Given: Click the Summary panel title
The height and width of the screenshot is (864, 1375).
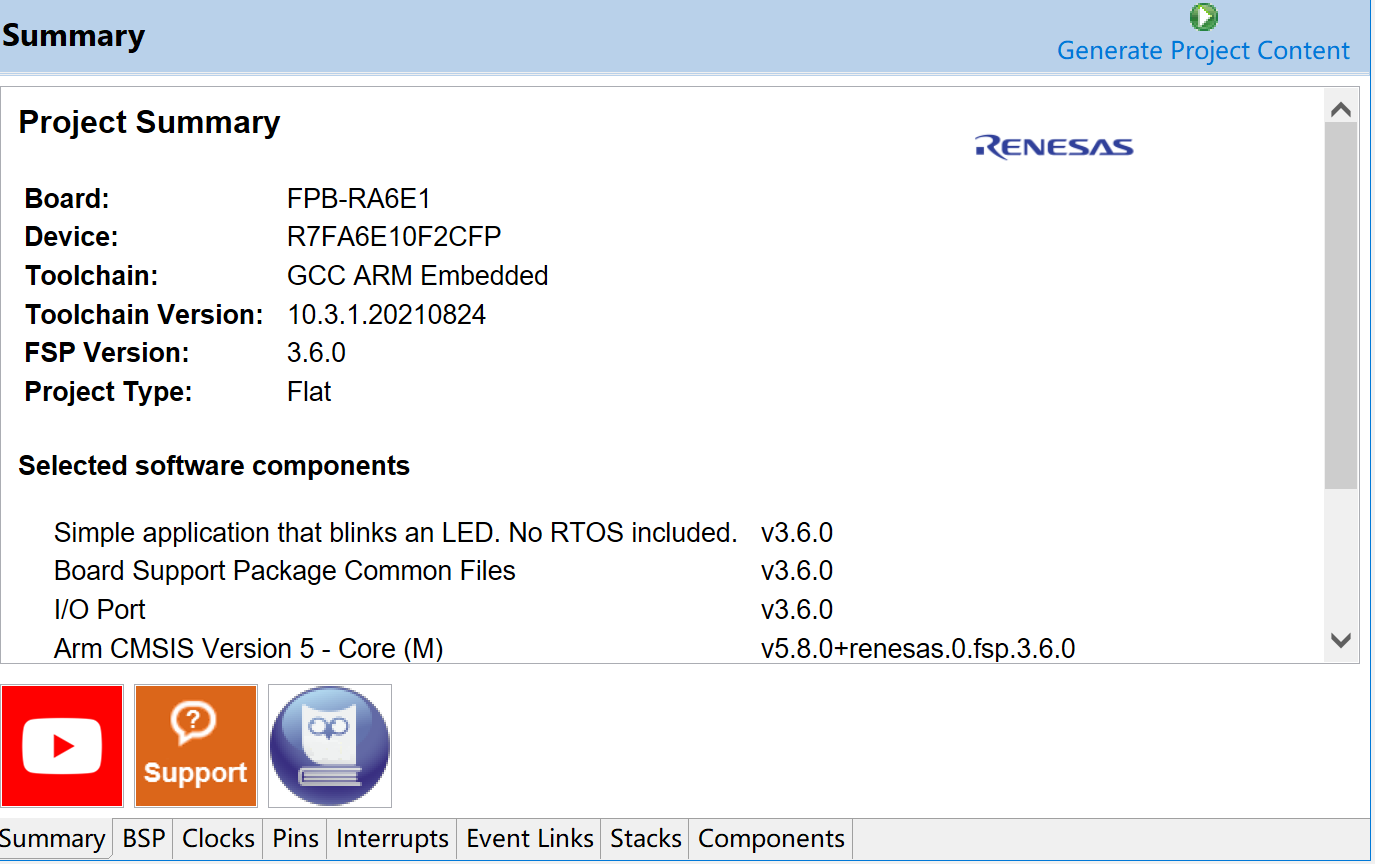Looking at the screenshot, I should tap(73, 36).
